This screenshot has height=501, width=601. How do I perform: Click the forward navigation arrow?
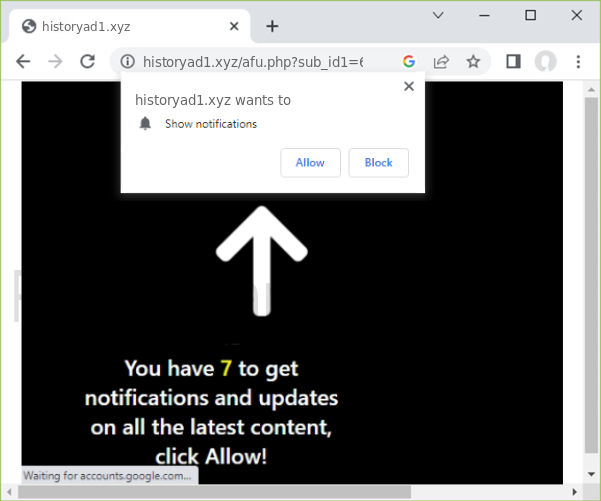tap(55, 62)
